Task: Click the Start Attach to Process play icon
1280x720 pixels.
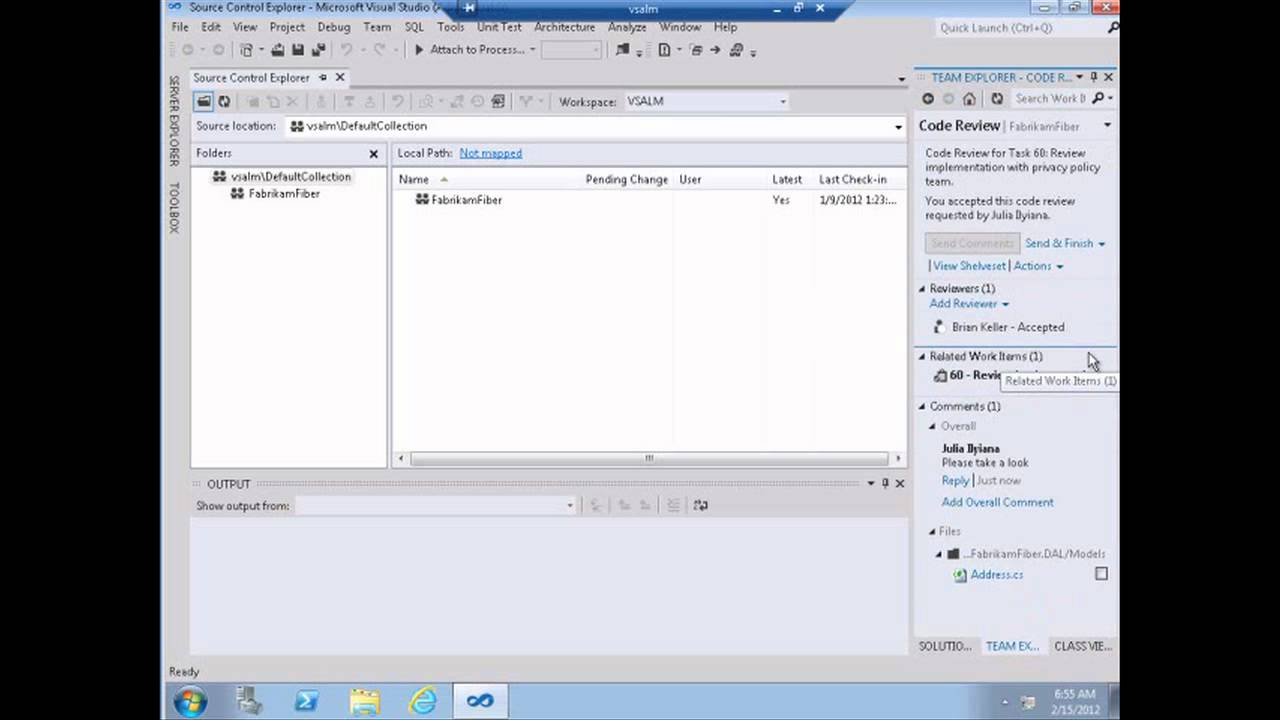Action: [419, 50]
